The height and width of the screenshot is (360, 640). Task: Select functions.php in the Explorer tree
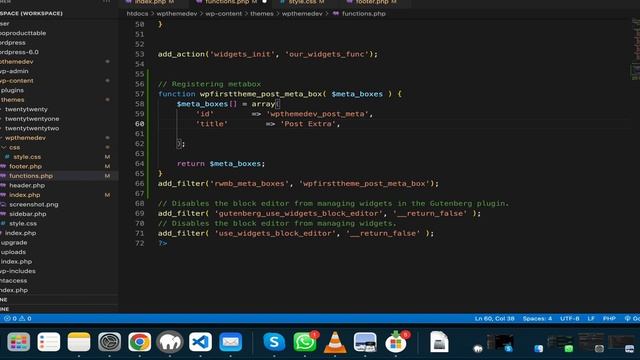[31, 176]
